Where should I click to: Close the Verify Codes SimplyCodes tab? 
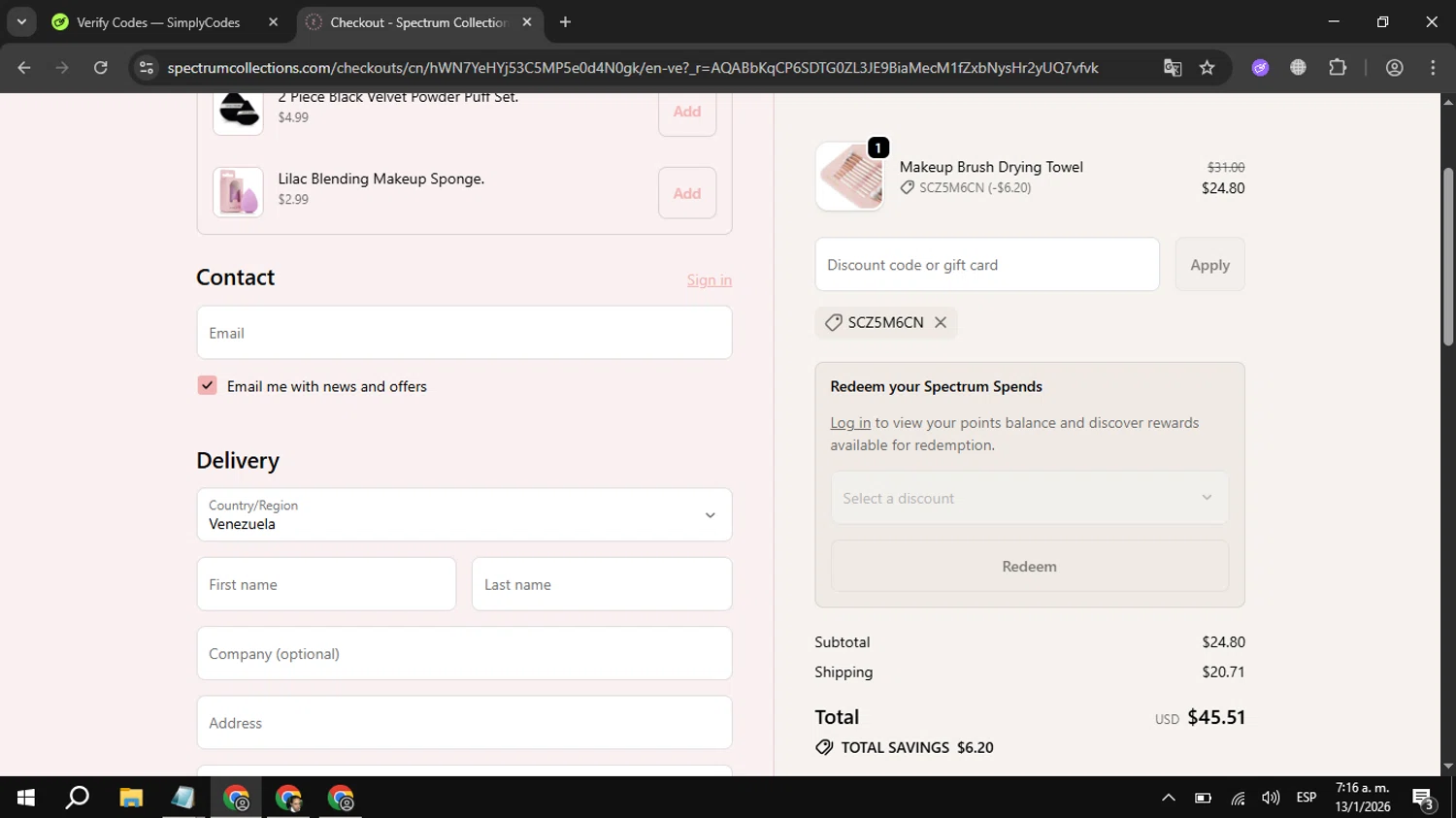(274, 22)
